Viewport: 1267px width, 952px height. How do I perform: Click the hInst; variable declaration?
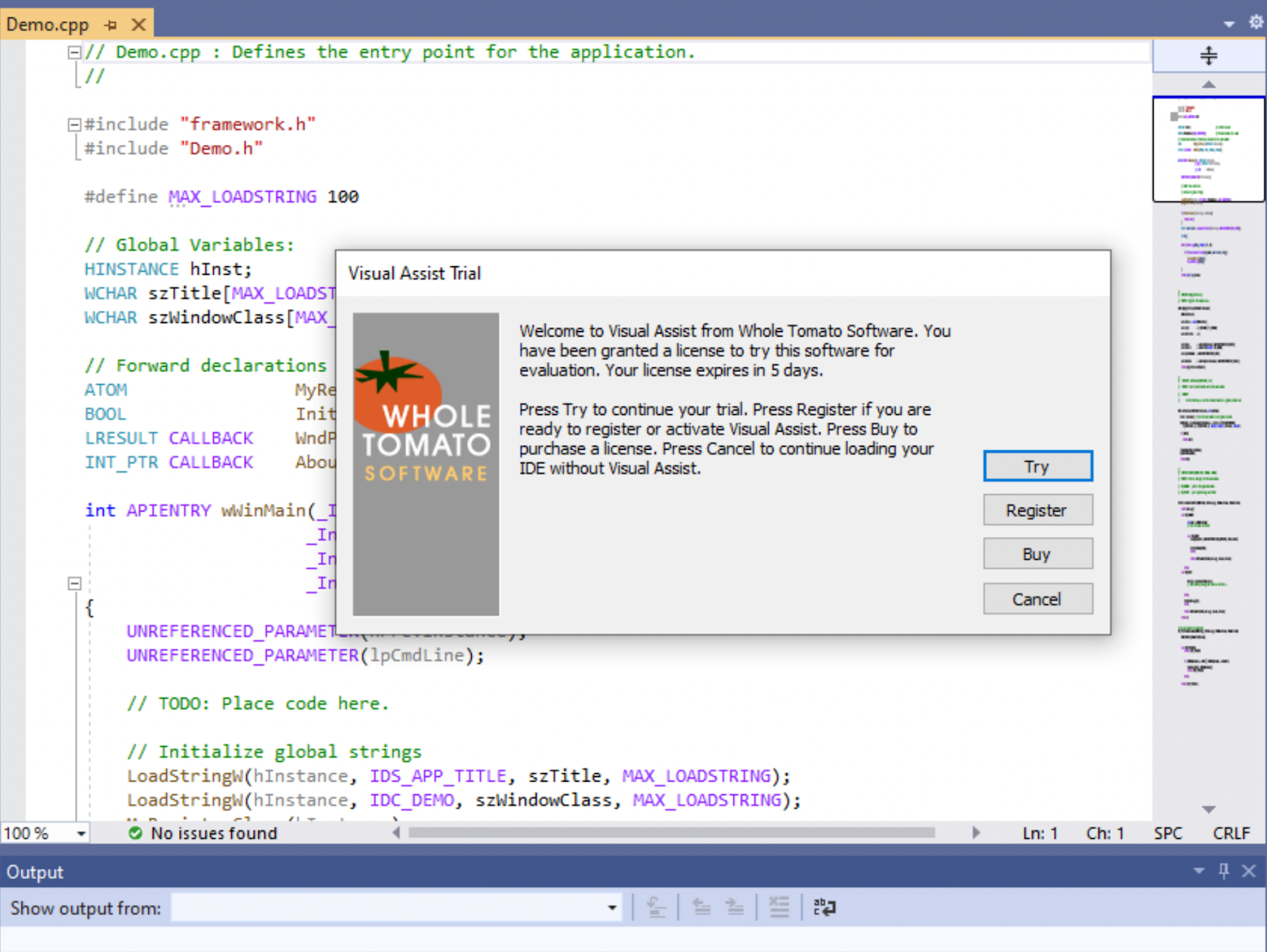pos(221,269)
